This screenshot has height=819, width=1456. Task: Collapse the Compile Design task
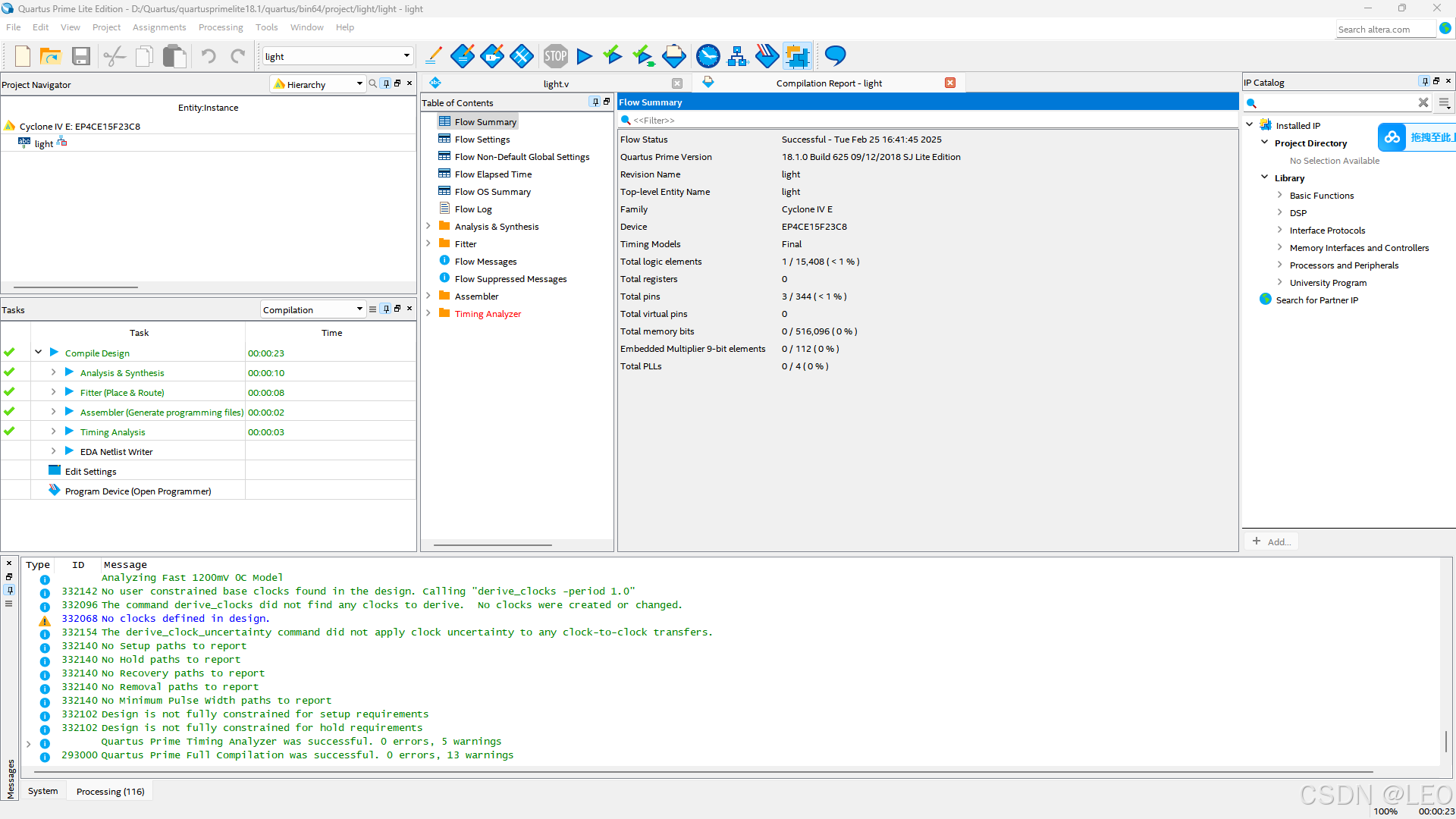click(38, 353)
